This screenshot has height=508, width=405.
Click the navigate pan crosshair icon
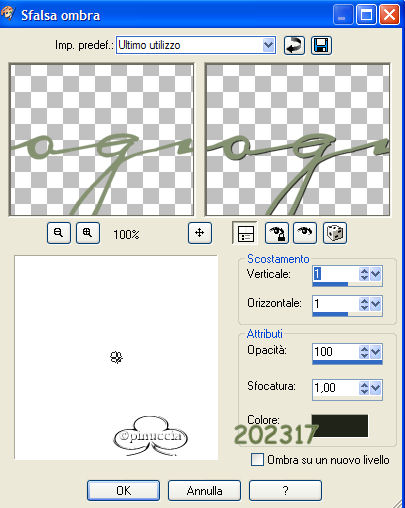[200, 233]
